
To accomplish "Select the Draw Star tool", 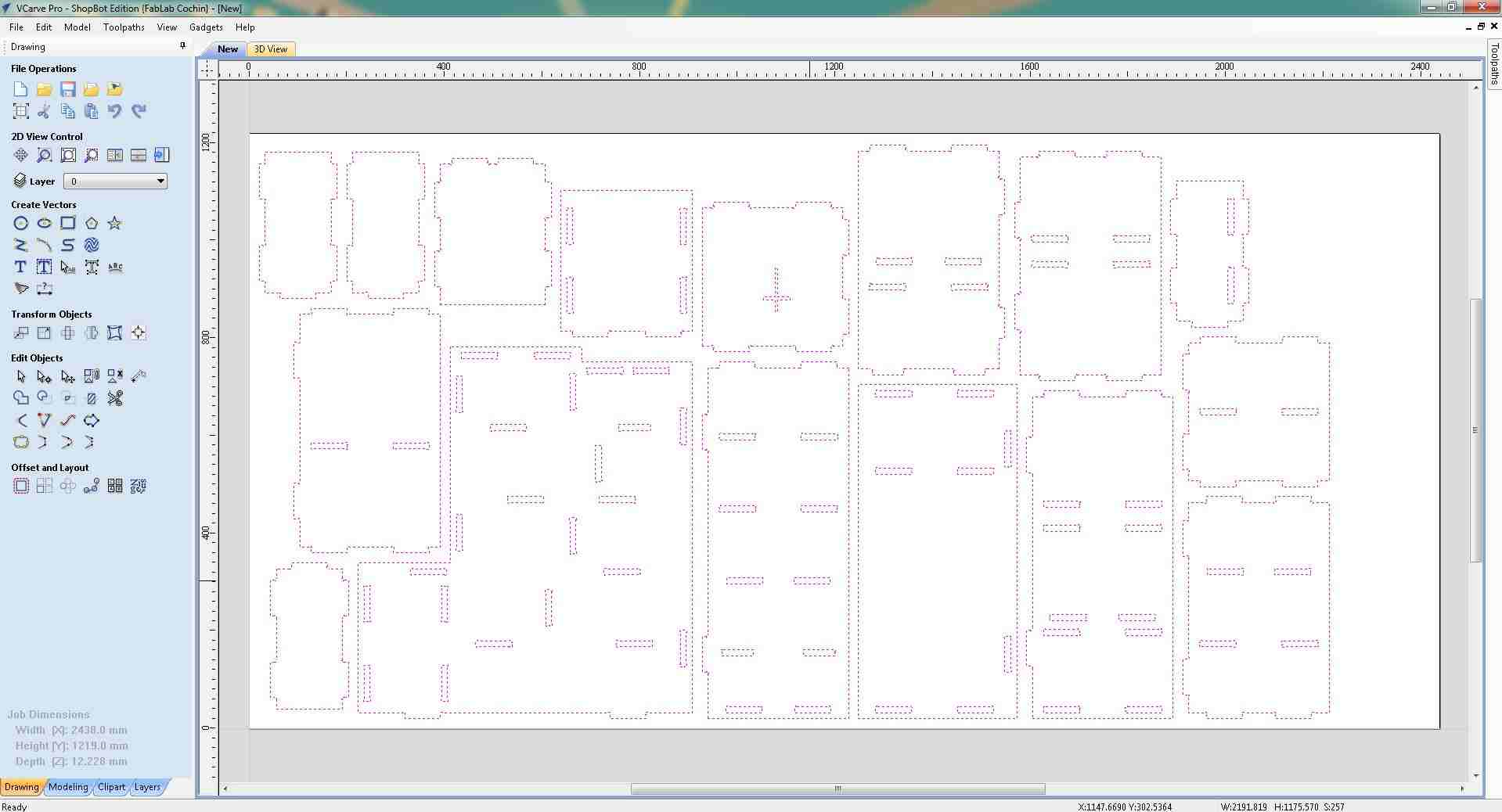I will (114, 224).
